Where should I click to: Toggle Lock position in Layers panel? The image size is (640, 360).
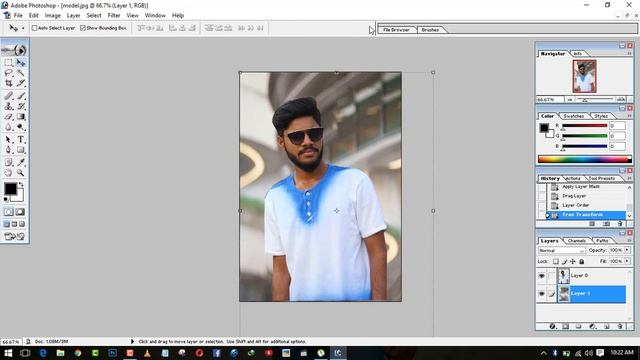pos(573,261)
